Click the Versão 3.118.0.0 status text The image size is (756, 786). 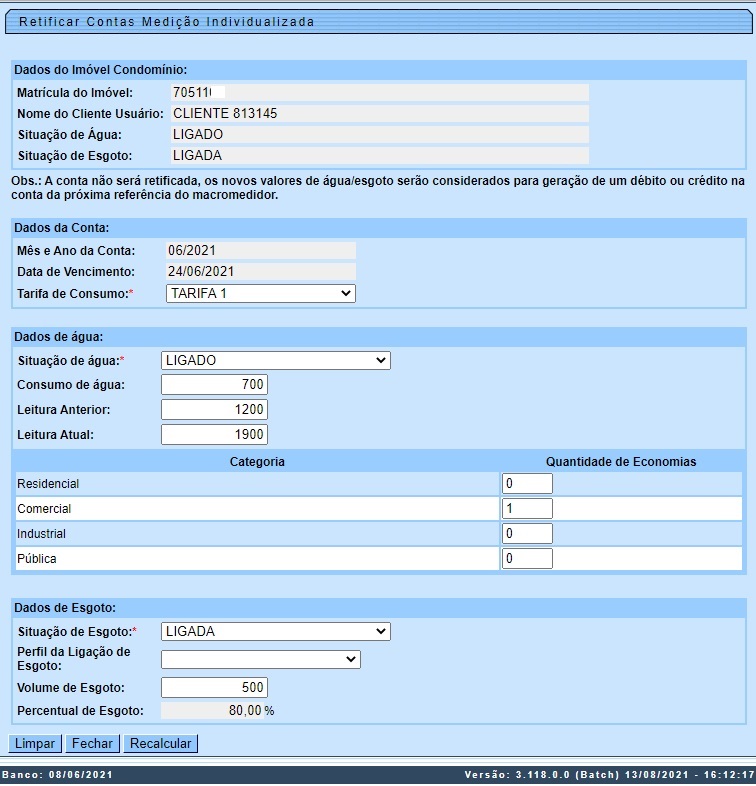(610, 775)
